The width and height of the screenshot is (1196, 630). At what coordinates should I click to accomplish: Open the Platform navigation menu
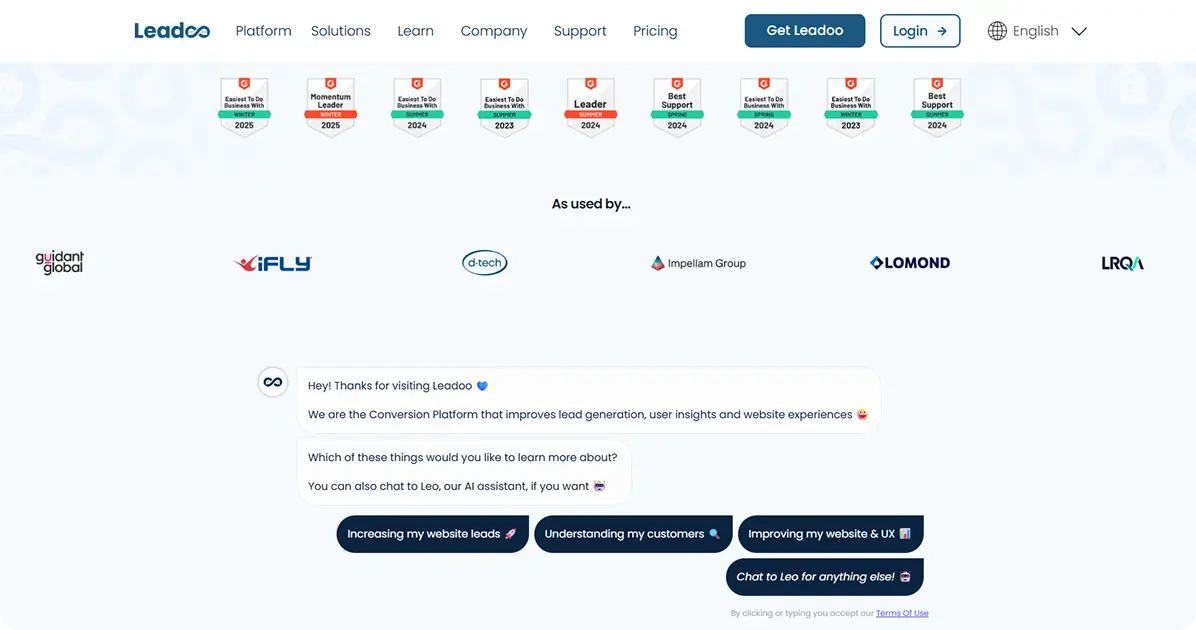[x=263, y=31]
